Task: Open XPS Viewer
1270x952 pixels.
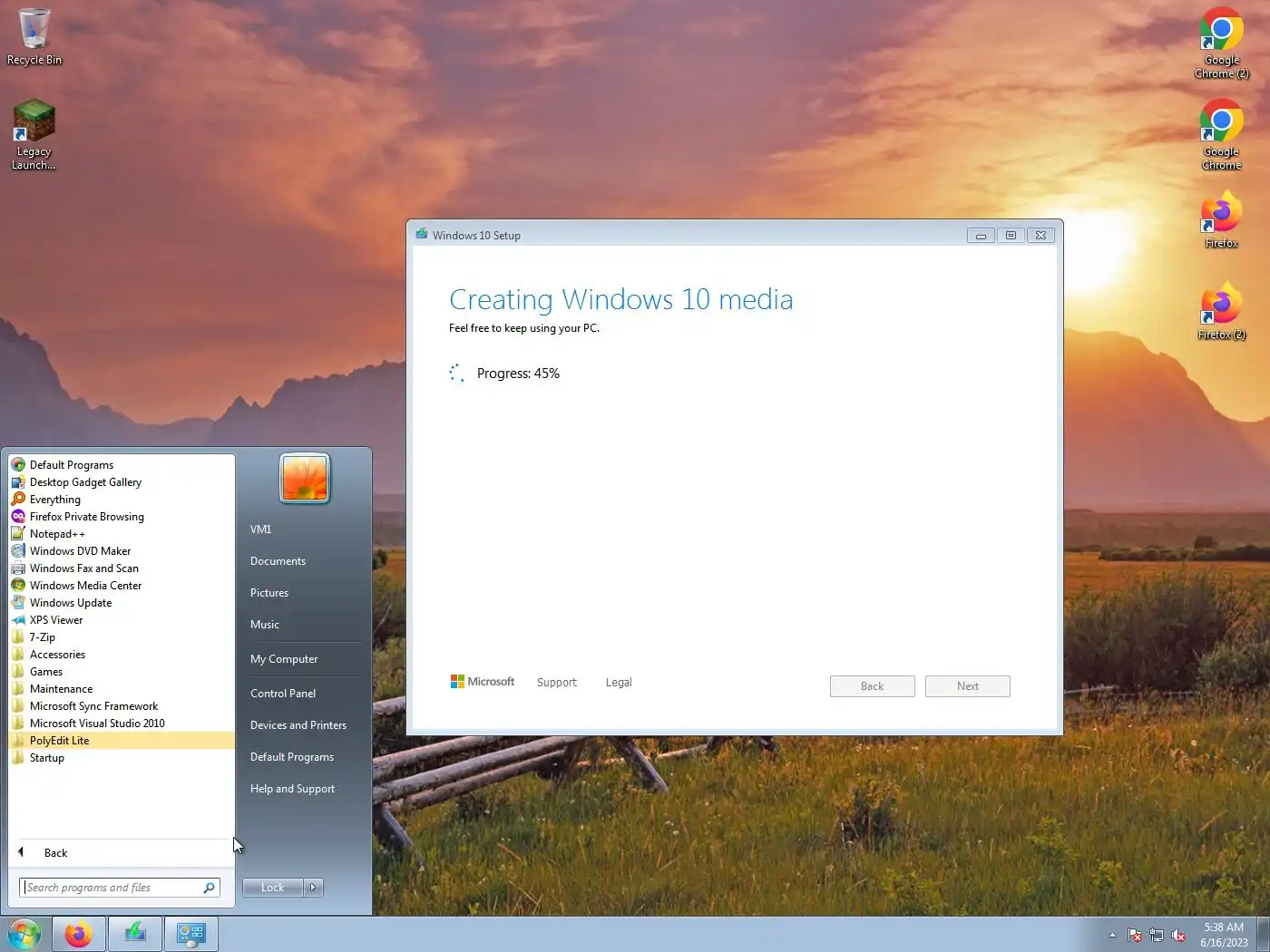Action: [122, 620]
